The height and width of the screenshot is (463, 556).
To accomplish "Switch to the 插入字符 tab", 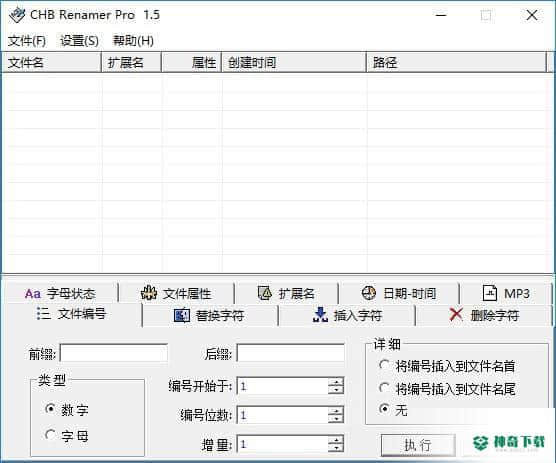I will [x=347, y=316].
